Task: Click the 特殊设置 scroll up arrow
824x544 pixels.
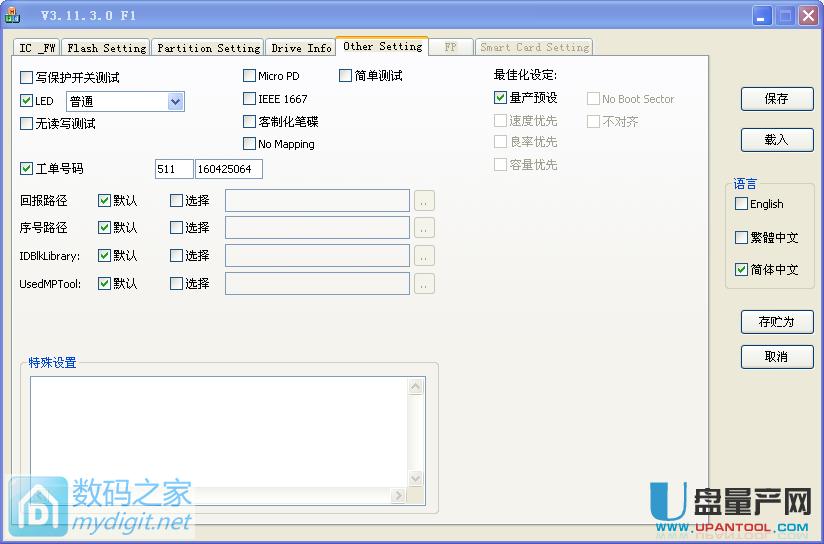Action: tap(416, 387)
